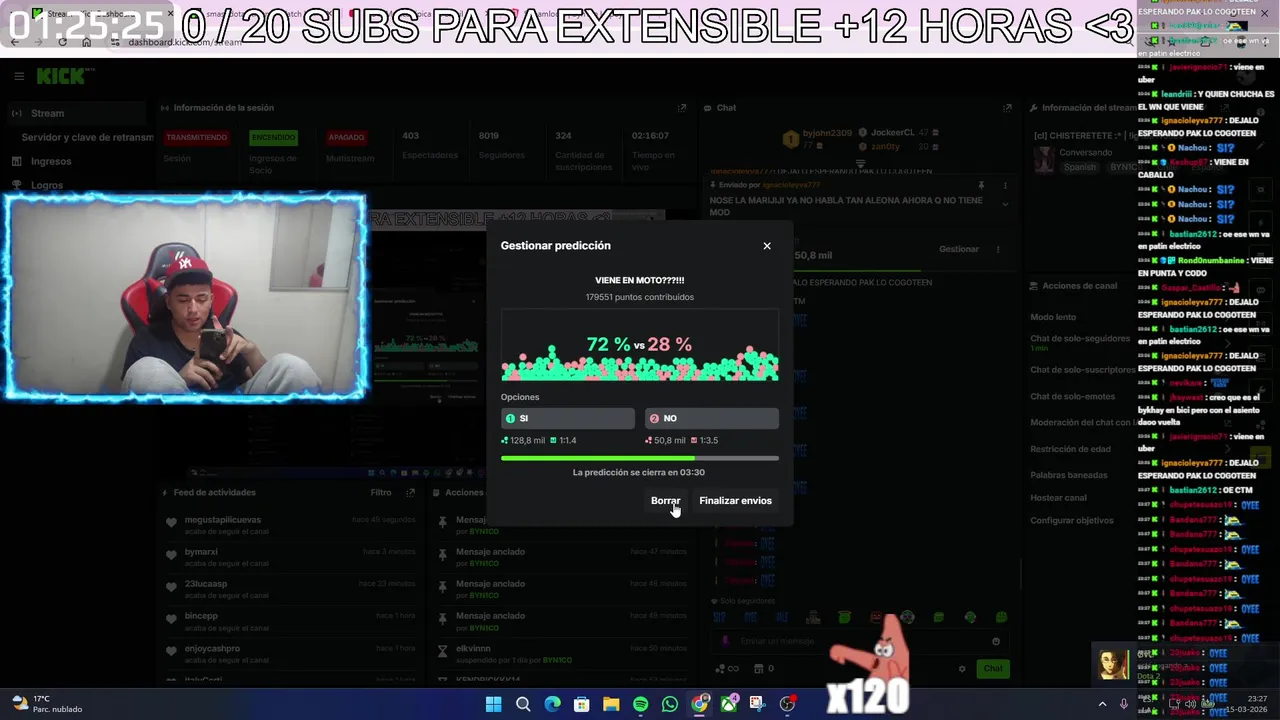Pop out the Información de la sesión panel
This screenshot has height=720, width=1280.
pos(682,108)
